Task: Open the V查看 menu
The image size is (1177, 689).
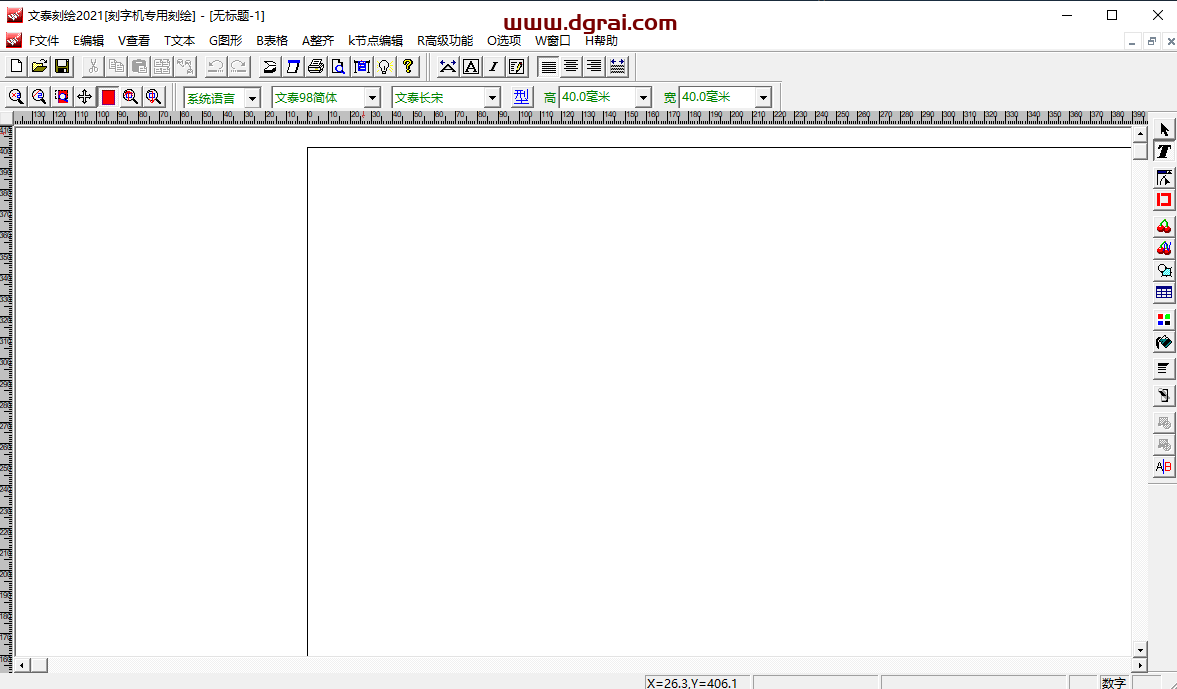Action: coord(134,41)
